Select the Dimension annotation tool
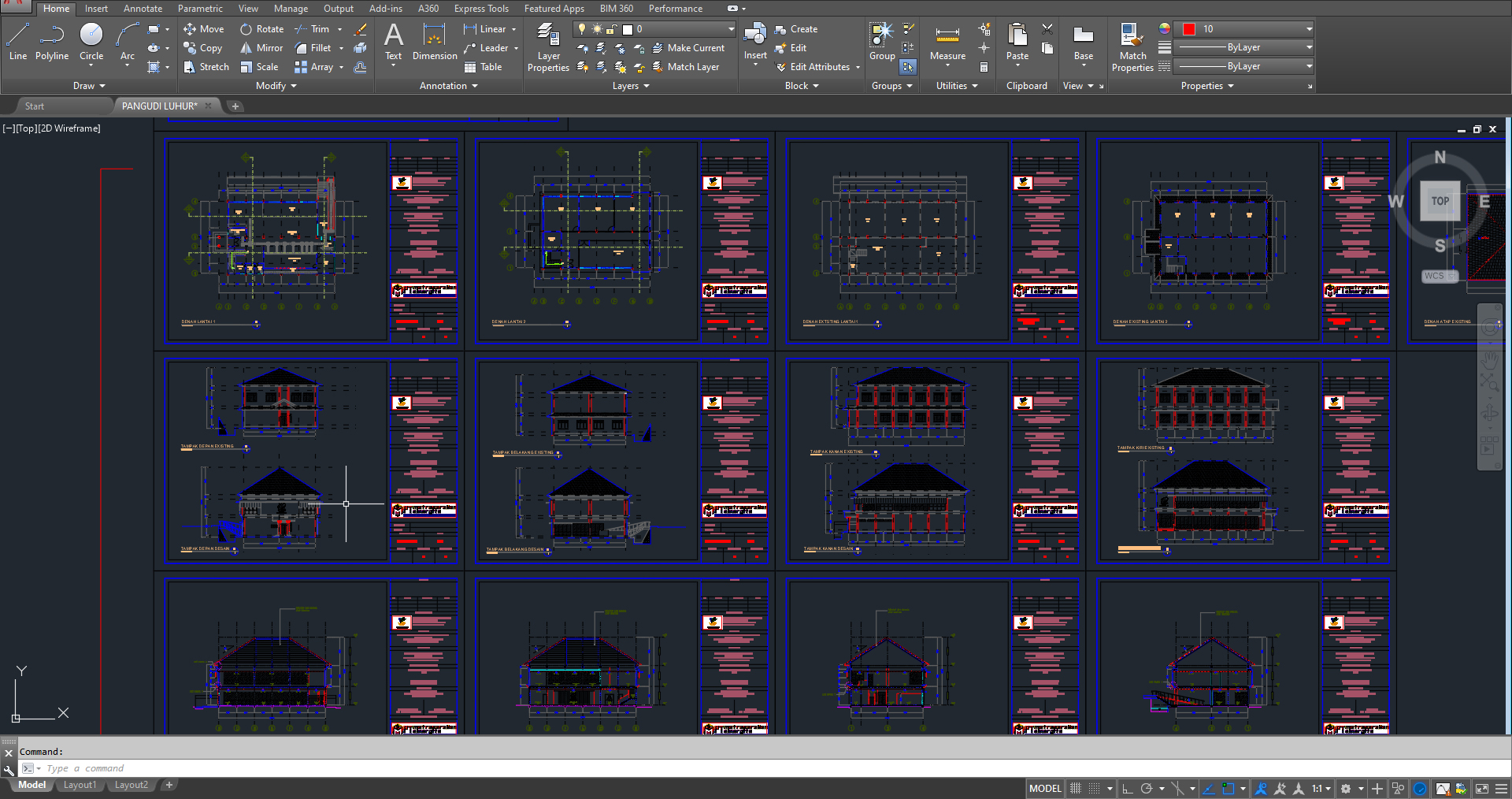The image size is (1512, 799). pyautogui.click(x=434, y=42)
